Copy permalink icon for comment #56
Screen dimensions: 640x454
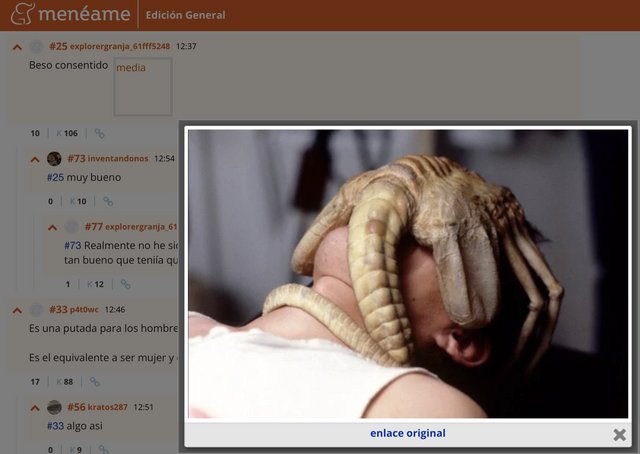(x=104, y=450)
